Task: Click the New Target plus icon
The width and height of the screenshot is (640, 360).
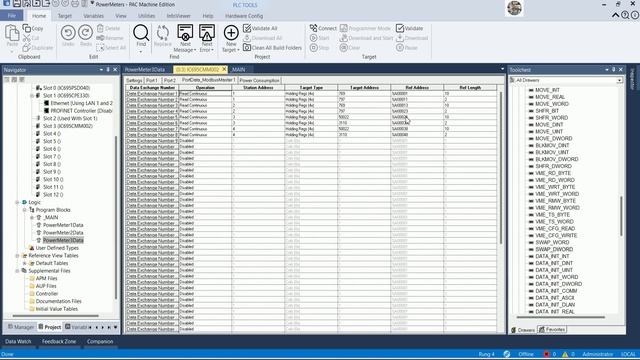Action: (231, 33)
